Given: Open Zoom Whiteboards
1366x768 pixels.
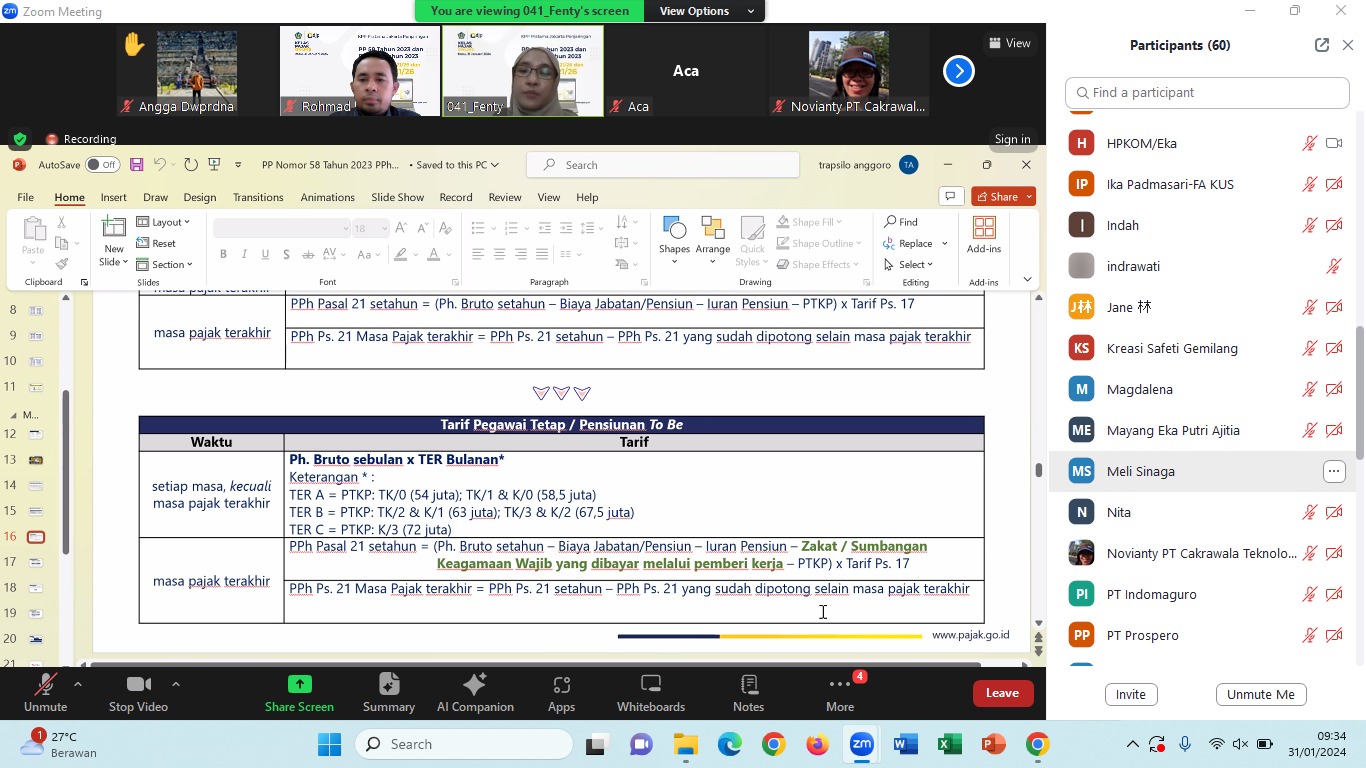Looking at the screenshot, I should 651,685.
